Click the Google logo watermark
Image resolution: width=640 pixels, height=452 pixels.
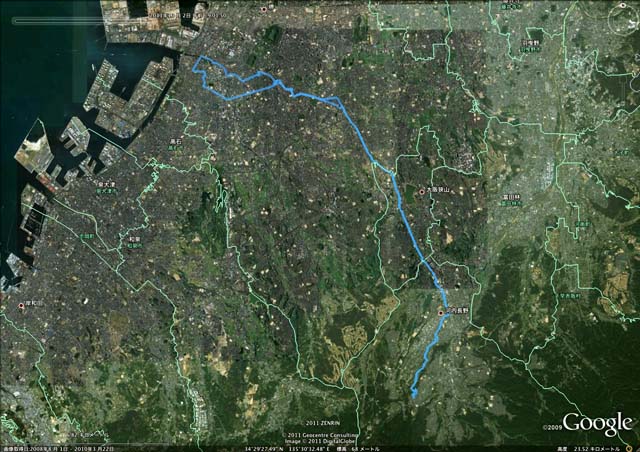(x=596, y=423)
